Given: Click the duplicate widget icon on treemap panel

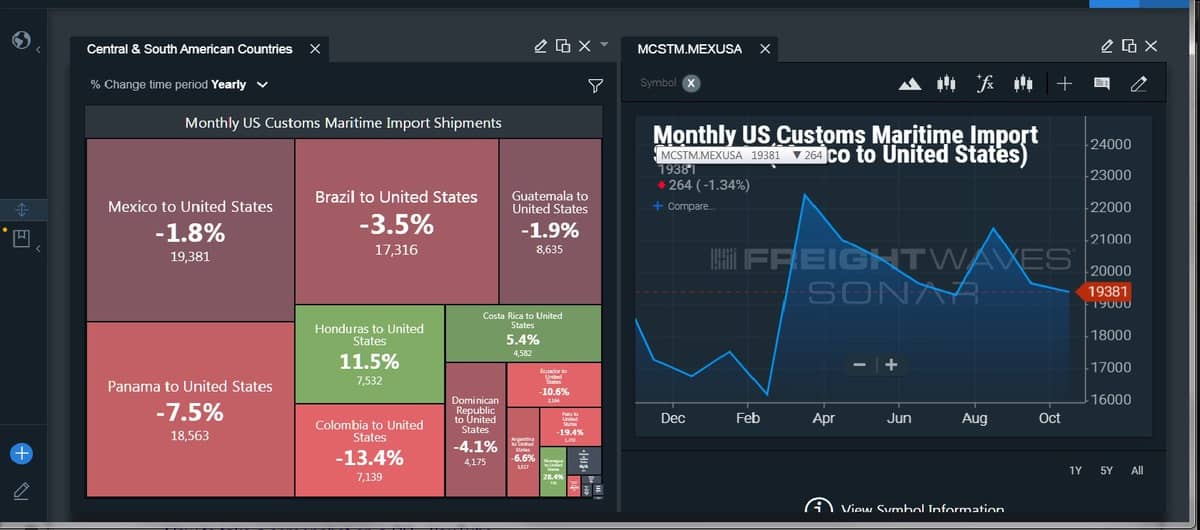Looking at the screenshot, I should (563, 46).
